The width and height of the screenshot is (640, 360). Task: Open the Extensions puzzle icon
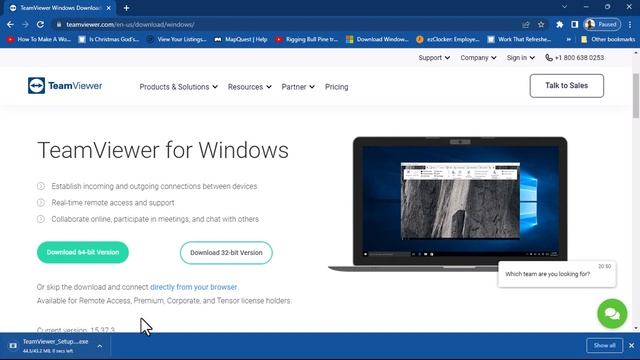pyautogui.click(x=560, y=24)
